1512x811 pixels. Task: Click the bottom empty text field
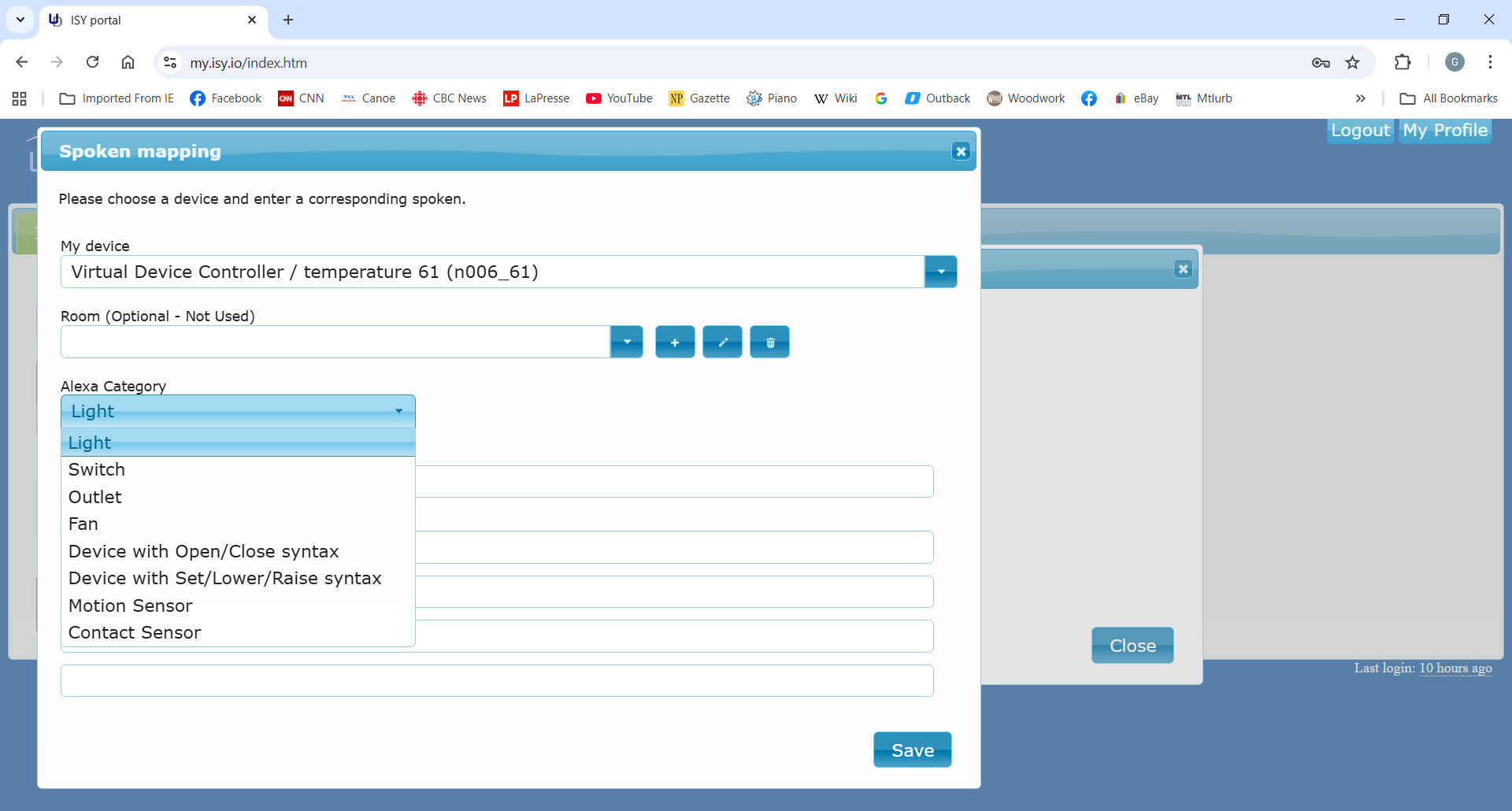pos(496,681)
